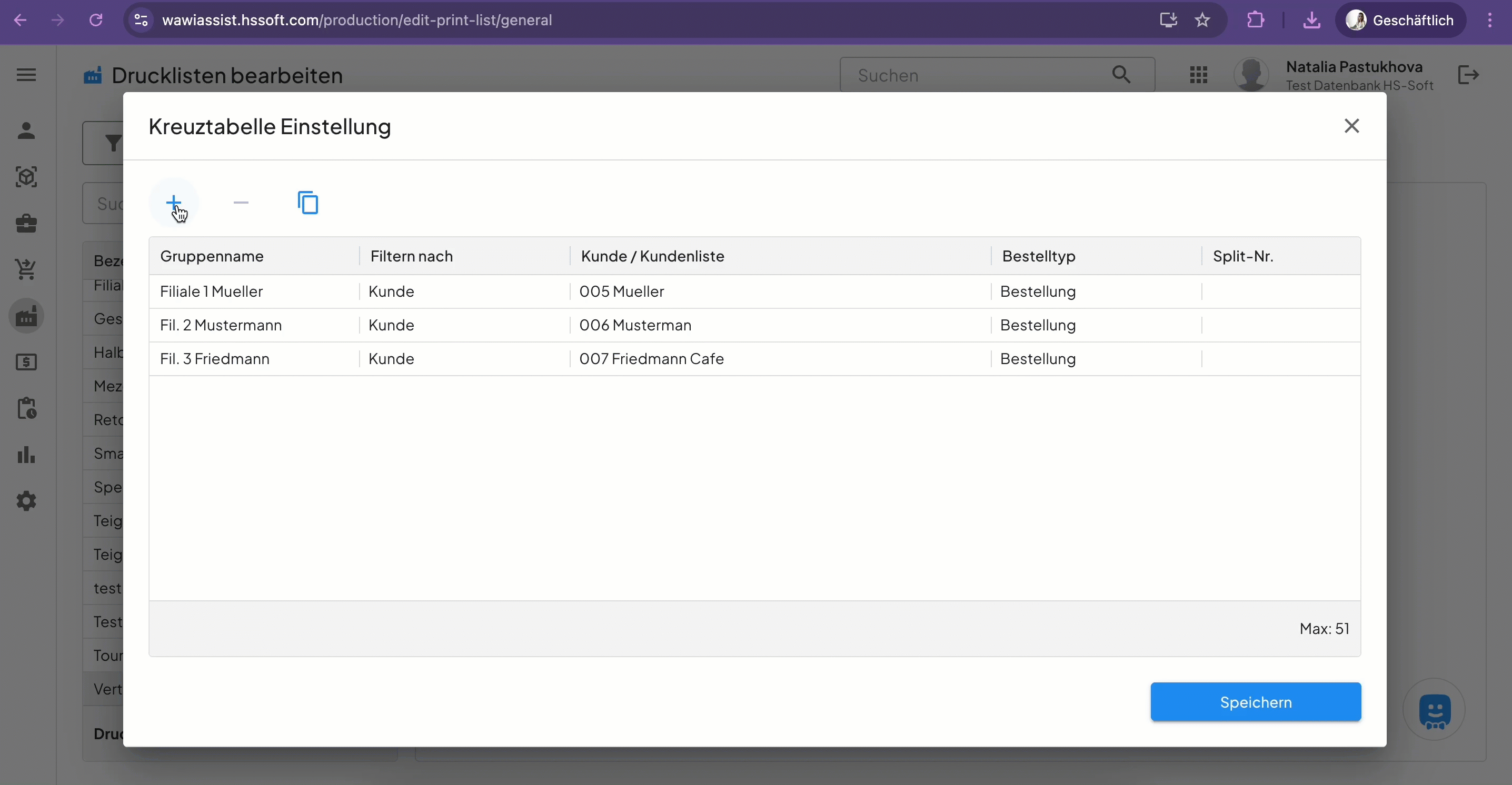Click the Bestelltyp column header
The image size is (1512, 785).
[x=1038, y=256]
